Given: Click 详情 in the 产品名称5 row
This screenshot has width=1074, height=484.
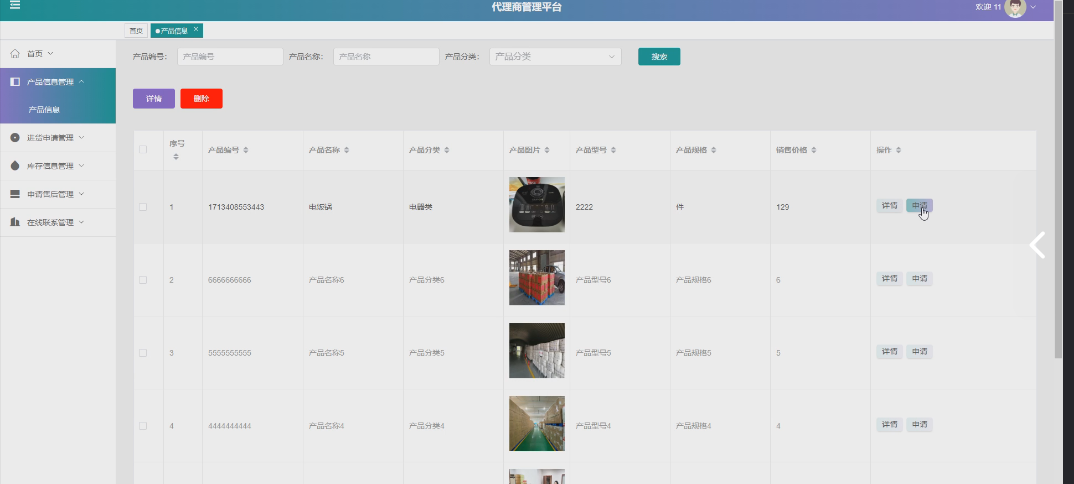Looking at the screenshot, I should tap(889, 351).
